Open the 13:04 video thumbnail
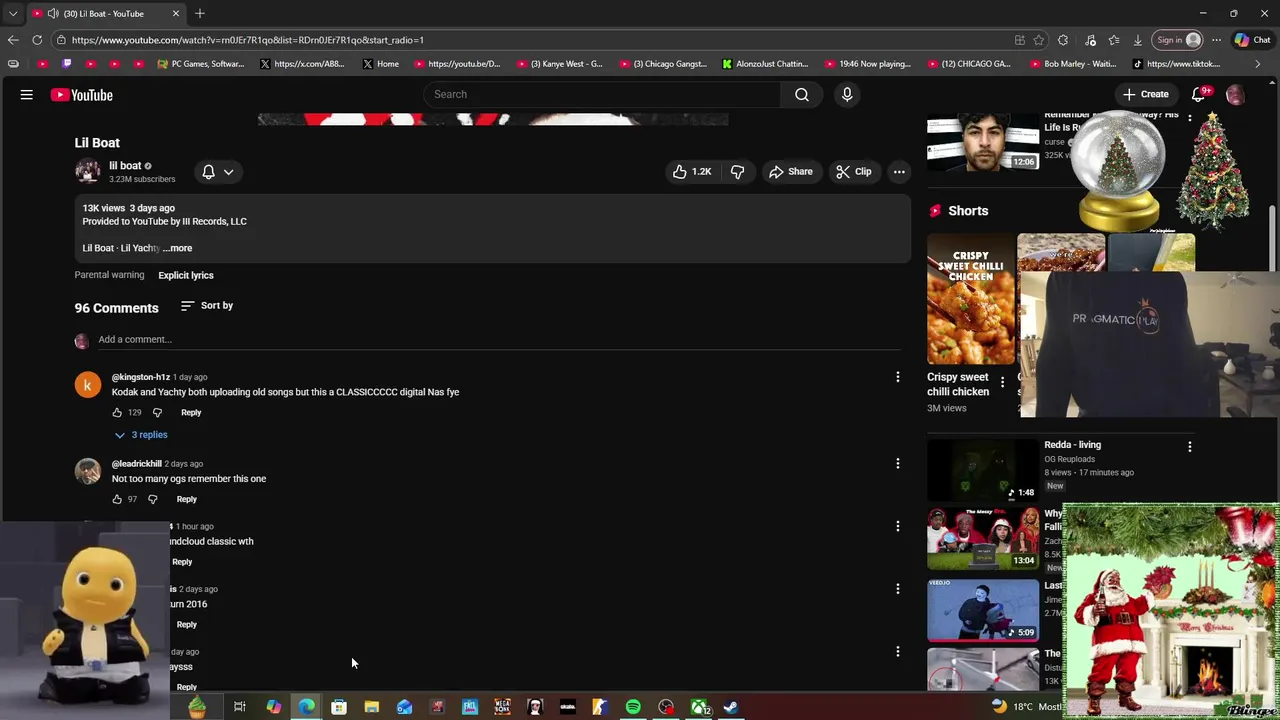The image size is (1280, 720). pyautogui.click(x=983, y=538)
